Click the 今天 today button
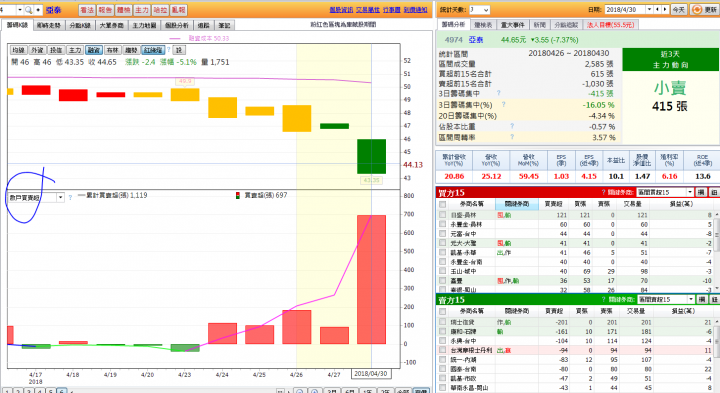Image resolution: width=720 pixels, height=393 pixels. click(x=678, y=10)
